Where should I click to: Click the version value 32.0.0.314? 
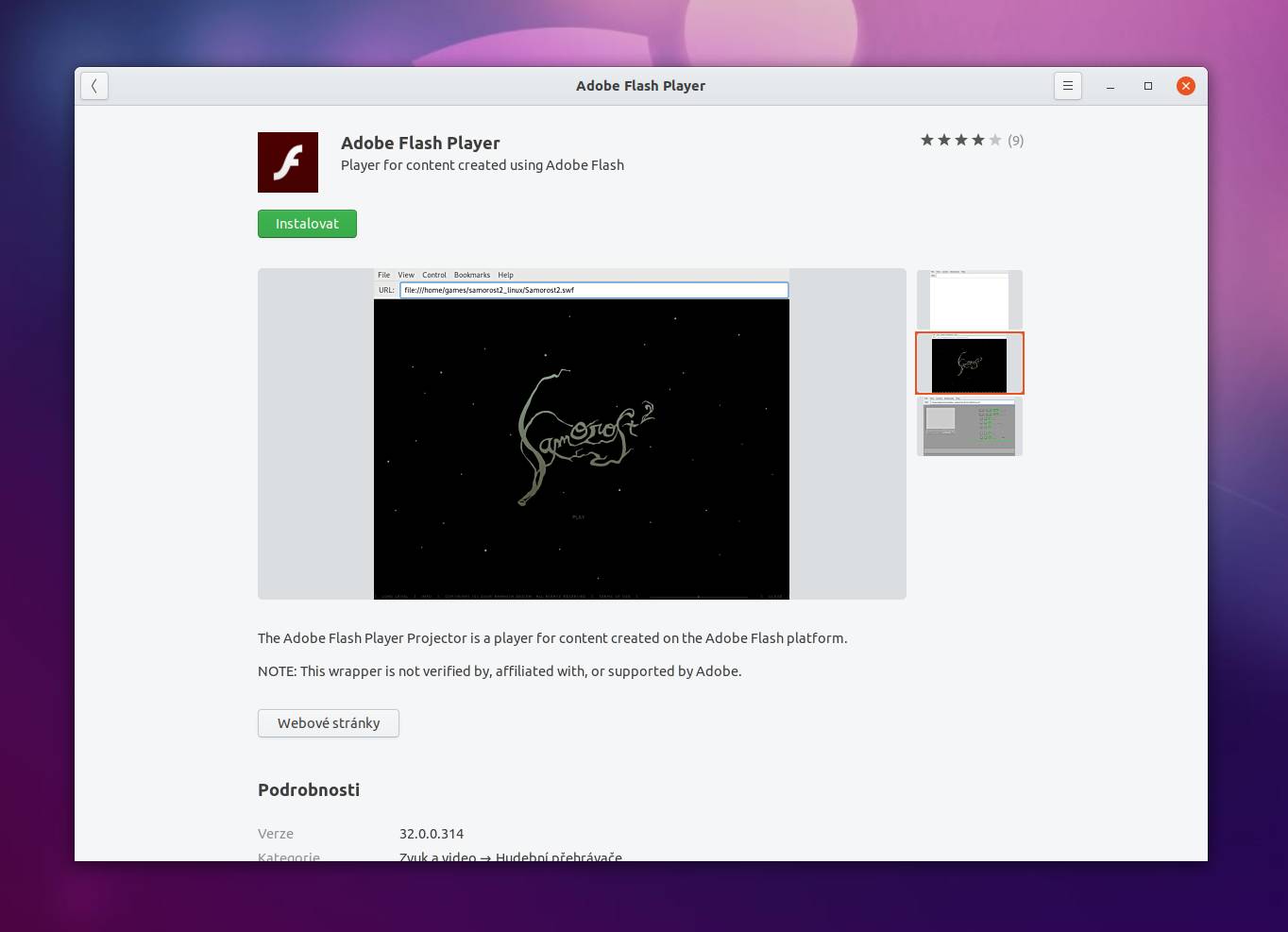coord(432,834)
